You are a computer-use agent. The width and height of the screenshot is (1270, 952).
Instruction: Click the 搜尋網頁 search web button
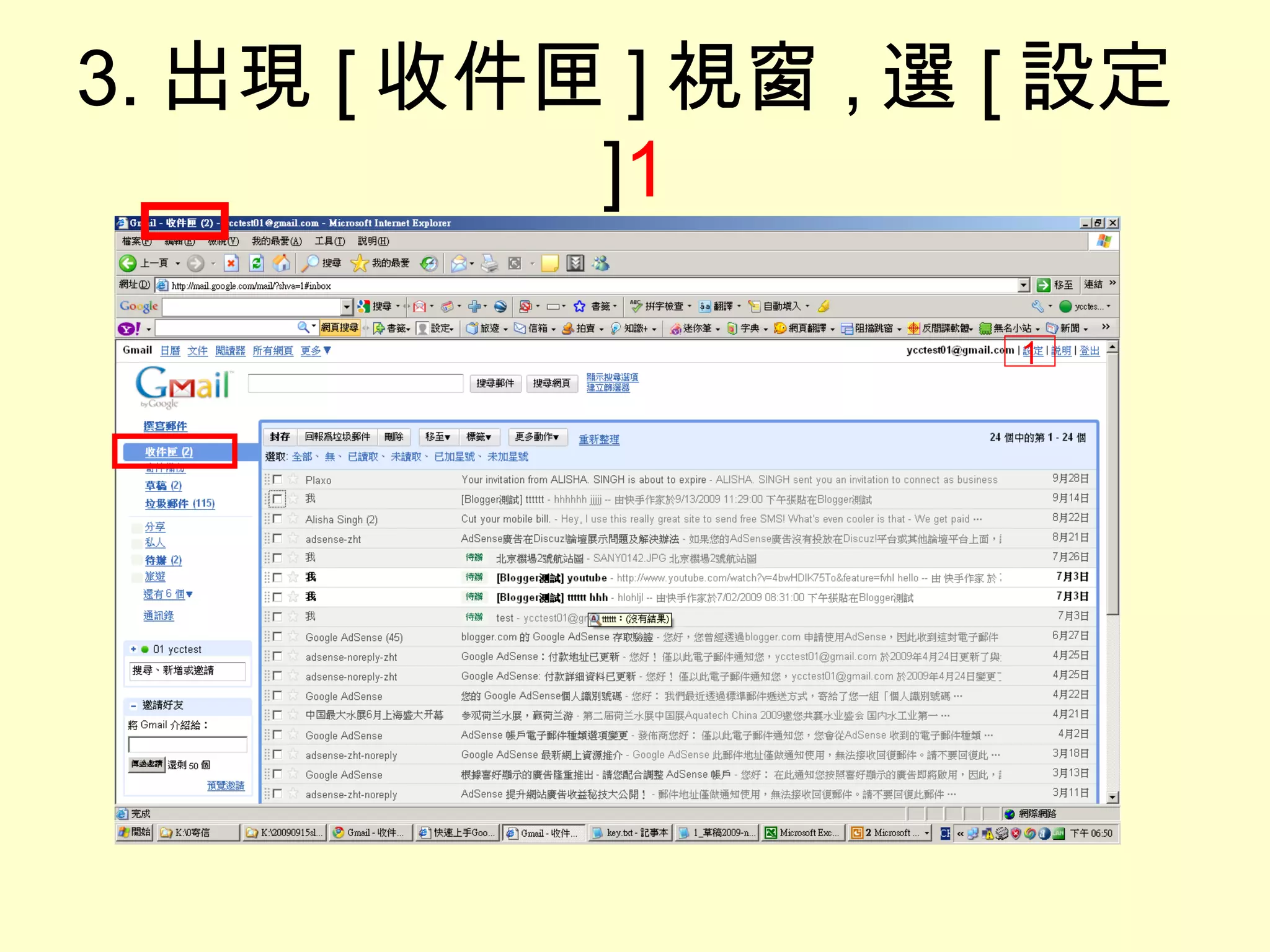(x=551, y=384)
